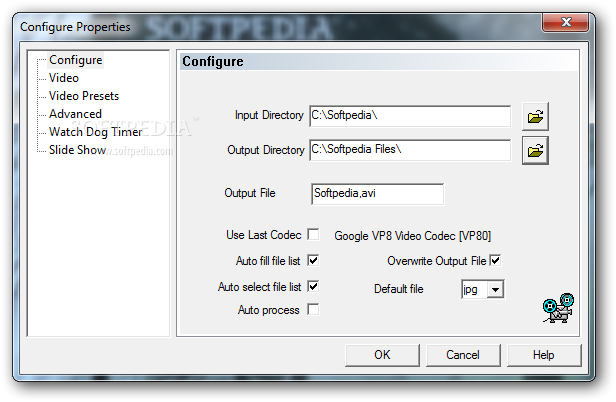The image size is (616, 402).
Task: Click the Output File name field
Action: tap(378, 194)
